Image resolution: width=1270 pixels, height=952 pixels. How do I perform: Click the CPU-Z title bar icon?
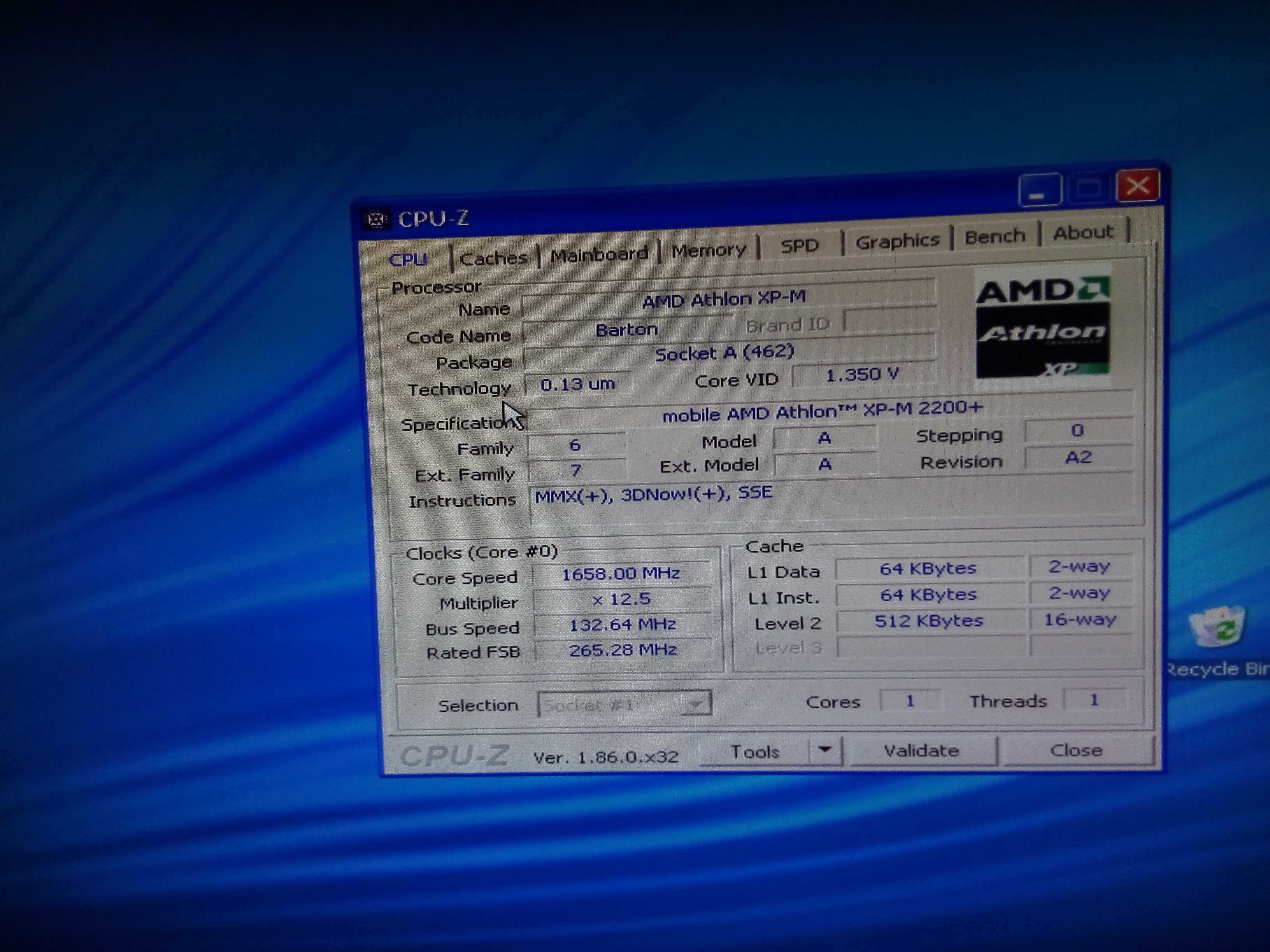[x=376, y=219]
